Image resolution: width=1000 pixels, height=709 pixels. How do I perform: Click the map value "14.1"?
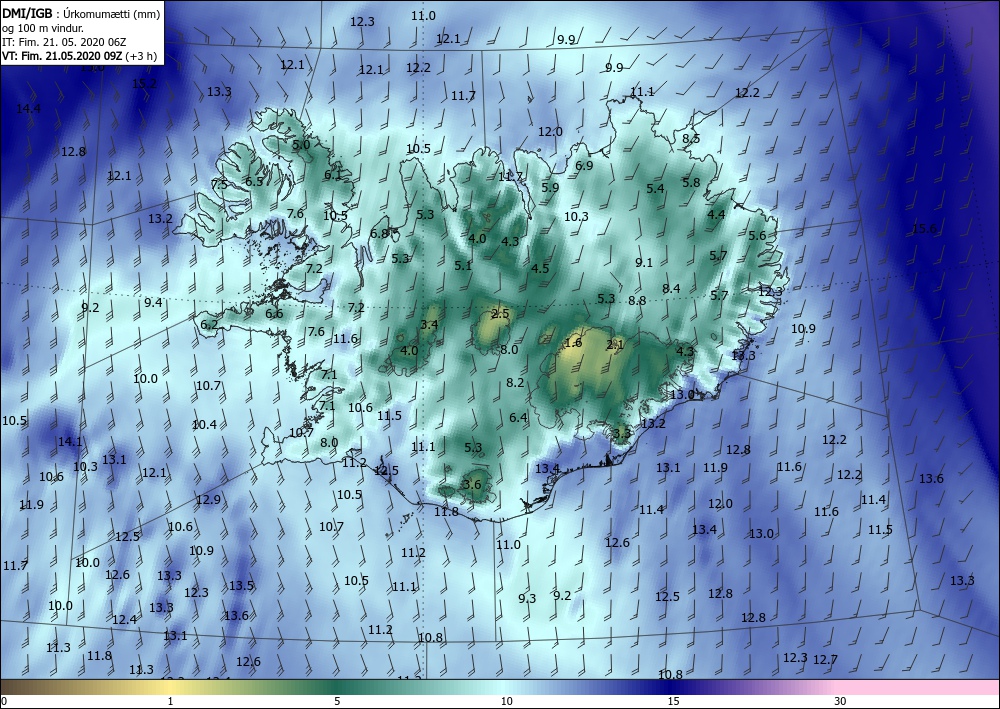70,442
